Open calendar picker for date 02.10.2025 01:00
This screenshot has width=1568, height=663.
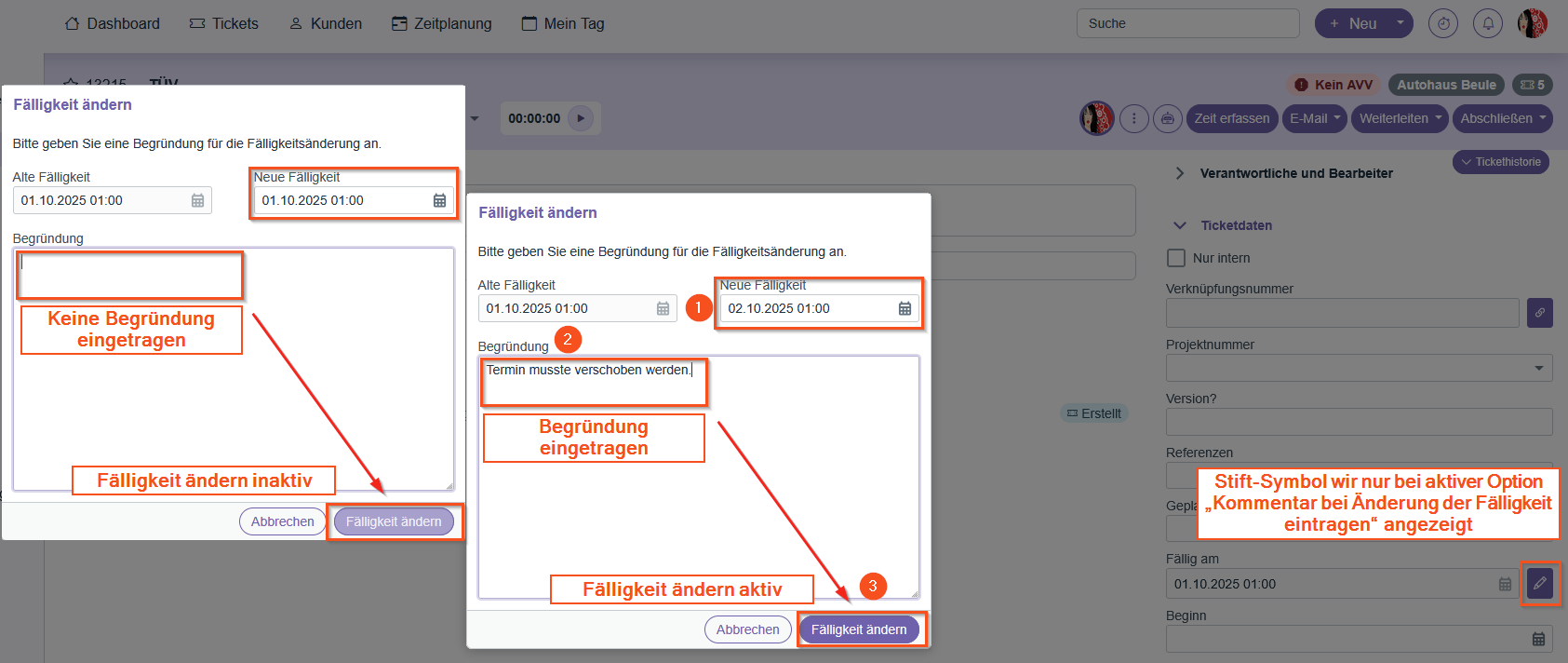(905, 308)
